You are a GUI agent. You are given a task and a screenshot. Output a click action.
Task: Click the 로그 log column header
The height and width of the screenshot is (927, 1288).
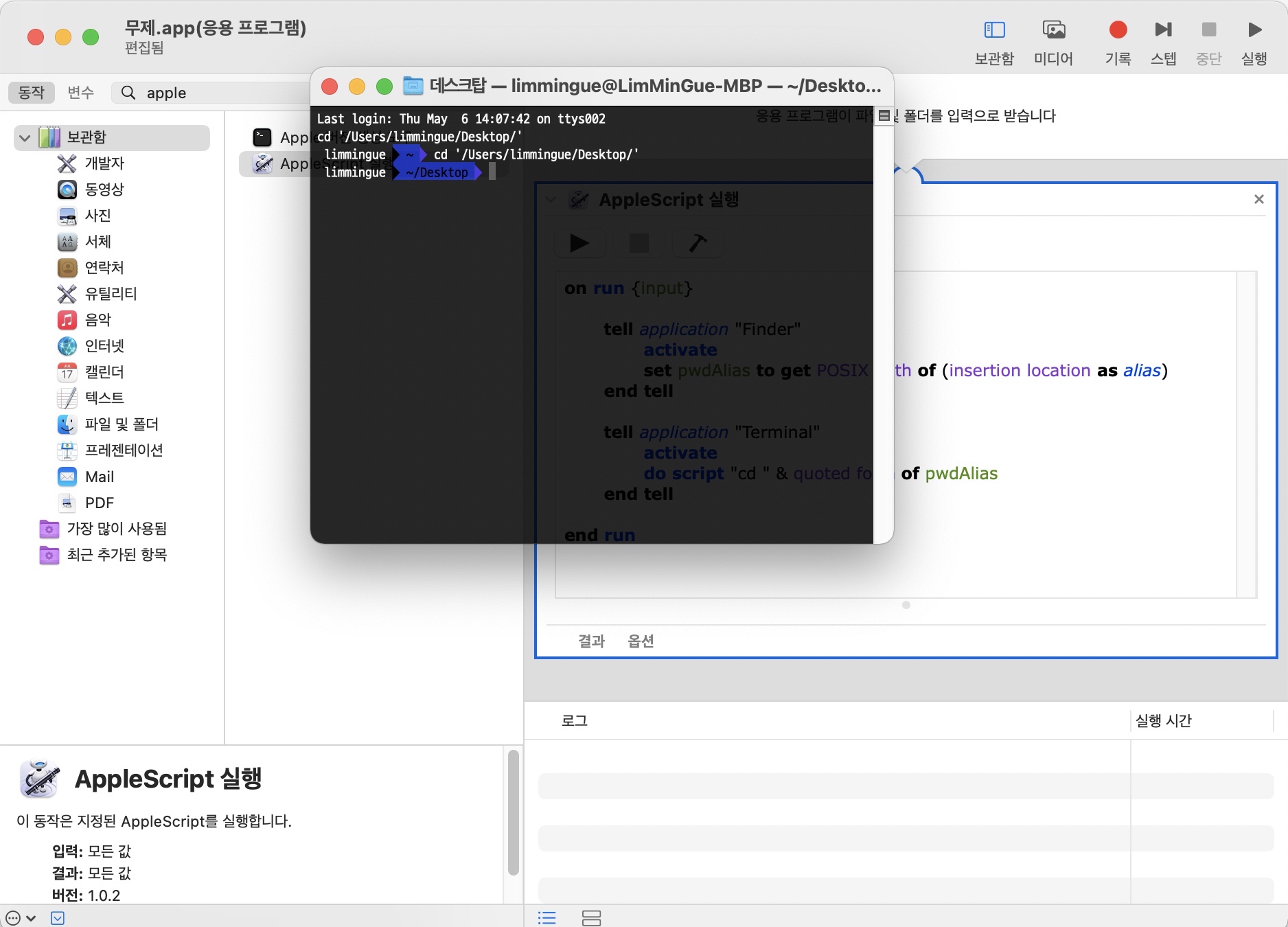click(x=574, y=720)
